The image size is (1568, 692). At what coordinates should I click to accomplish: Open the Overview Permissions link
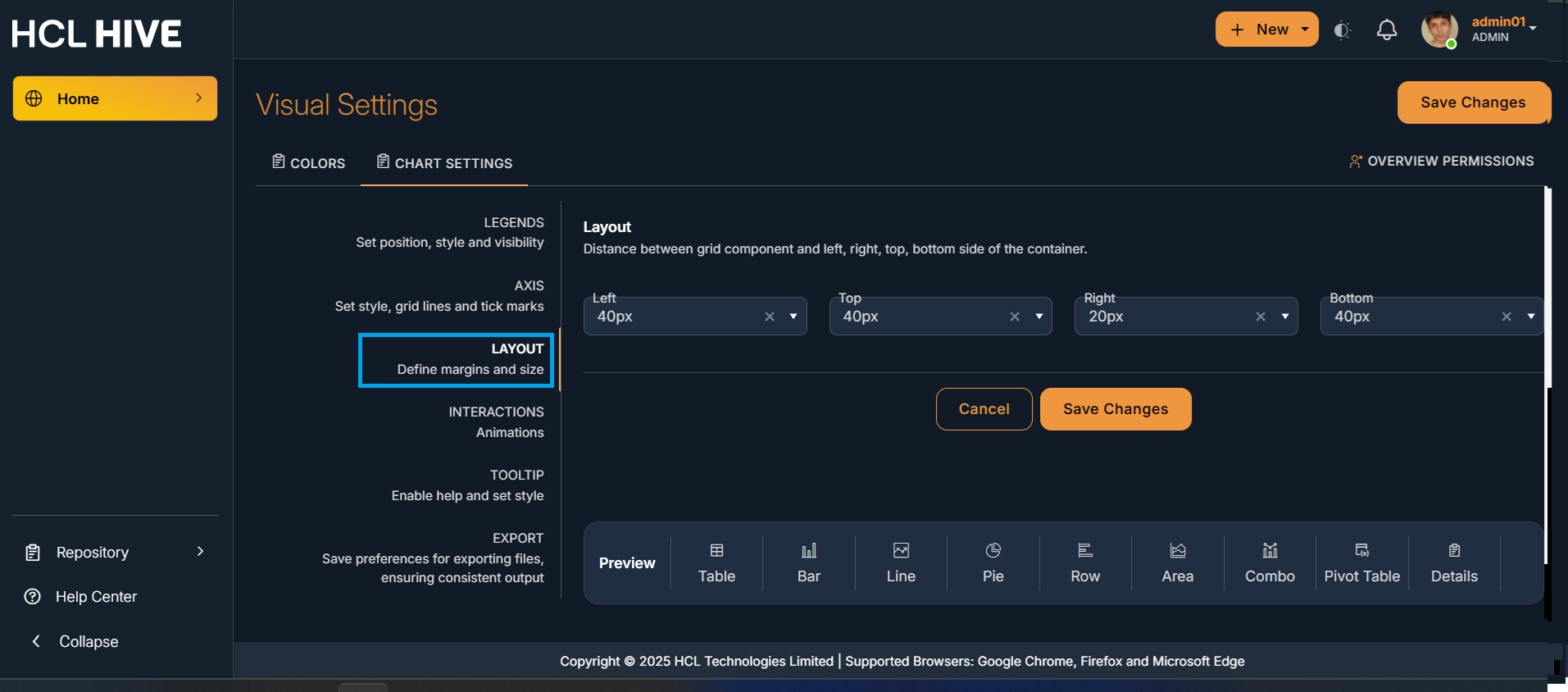1442,162
